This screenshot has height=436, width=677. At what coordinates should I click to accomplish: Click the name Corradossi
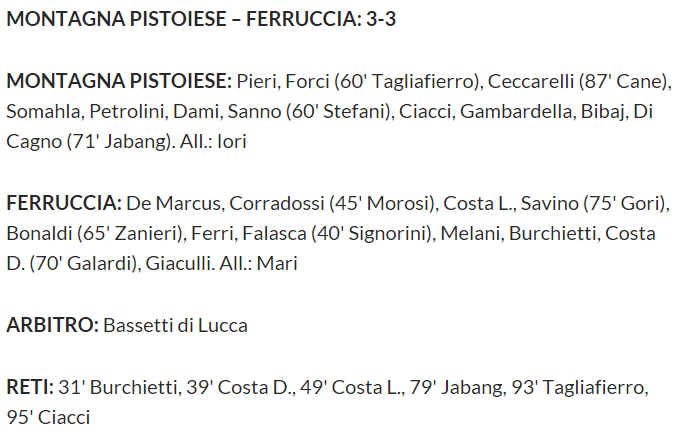click(x=277, y=203)
